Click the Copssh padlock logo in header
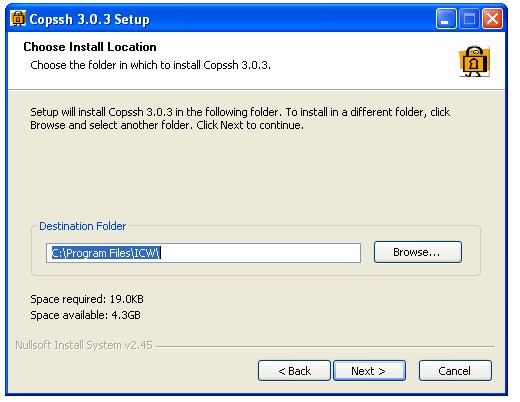 coord(474,61)
